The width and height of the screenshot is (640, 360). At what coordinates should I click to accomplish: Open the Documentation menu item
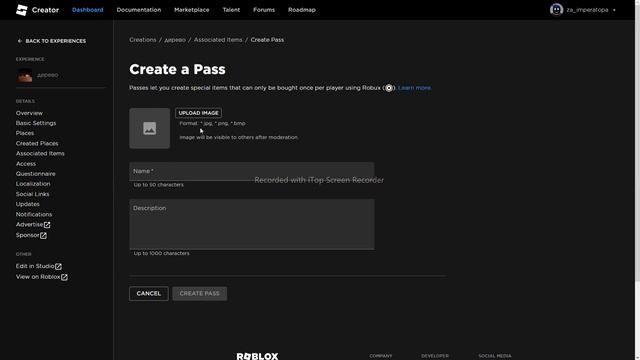point(139,10)
